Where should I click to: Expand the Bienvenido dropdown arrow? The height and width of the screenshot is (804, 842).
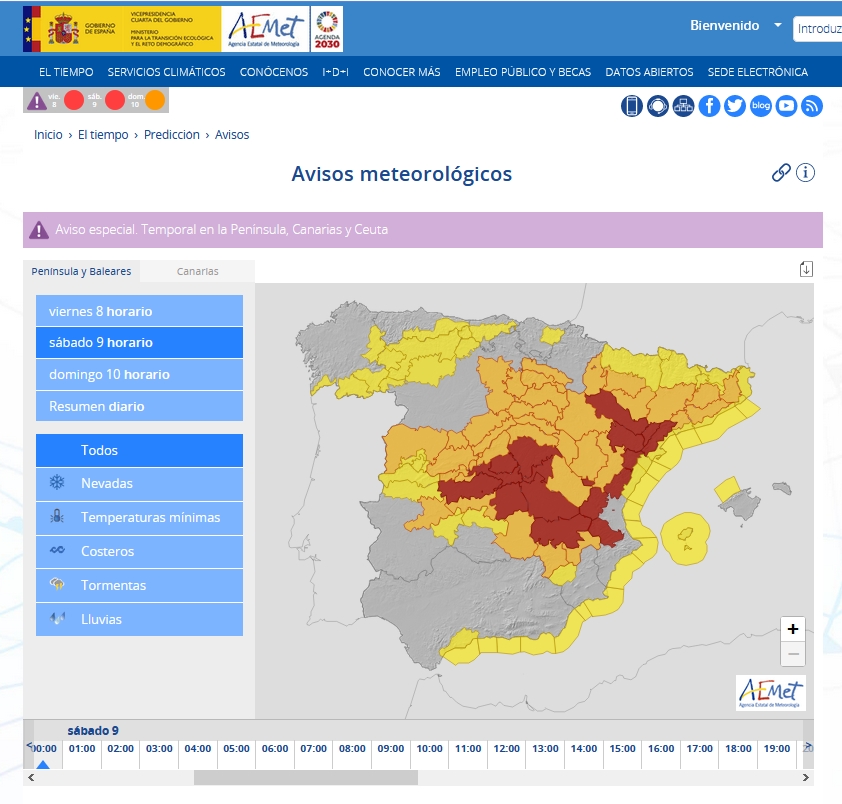[x=778, y=25]
